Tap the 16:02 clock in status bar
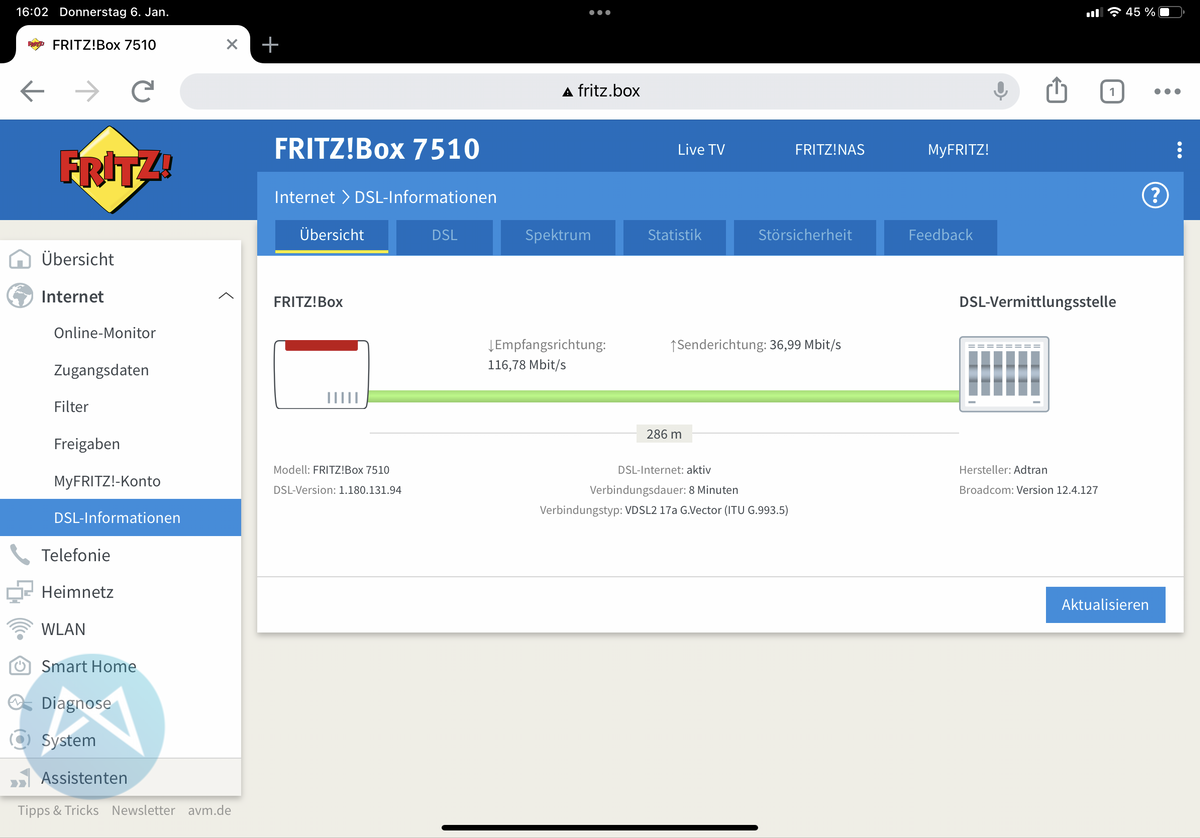 [30, 12]
